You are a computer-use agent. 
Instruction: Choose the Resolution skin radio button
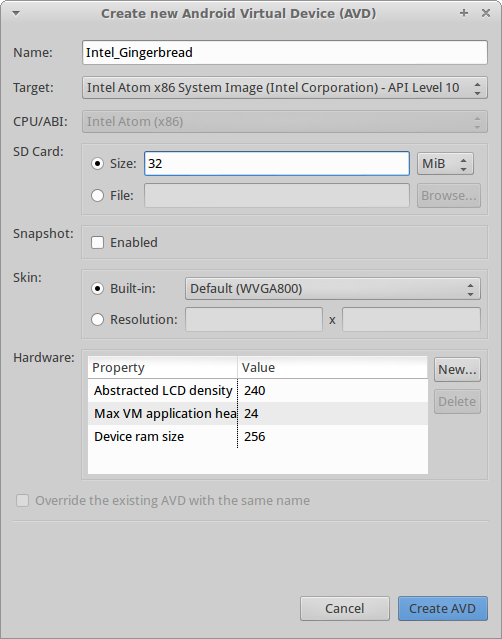point(97,320)
